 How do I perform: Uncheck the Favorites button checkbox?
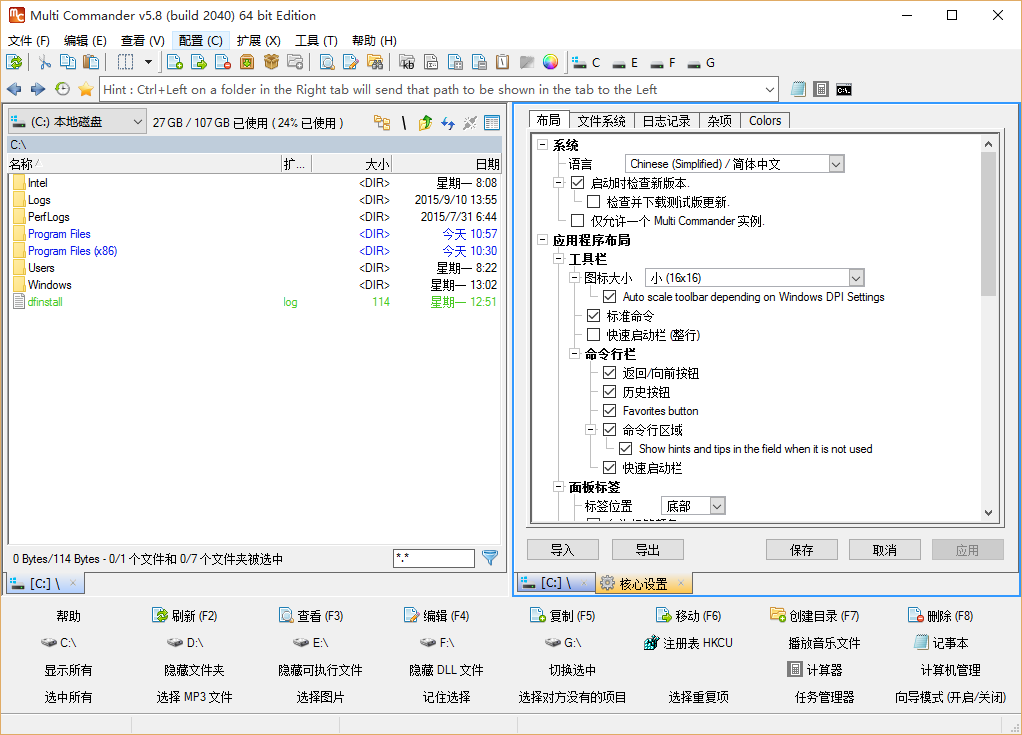(x=609, y=411)
